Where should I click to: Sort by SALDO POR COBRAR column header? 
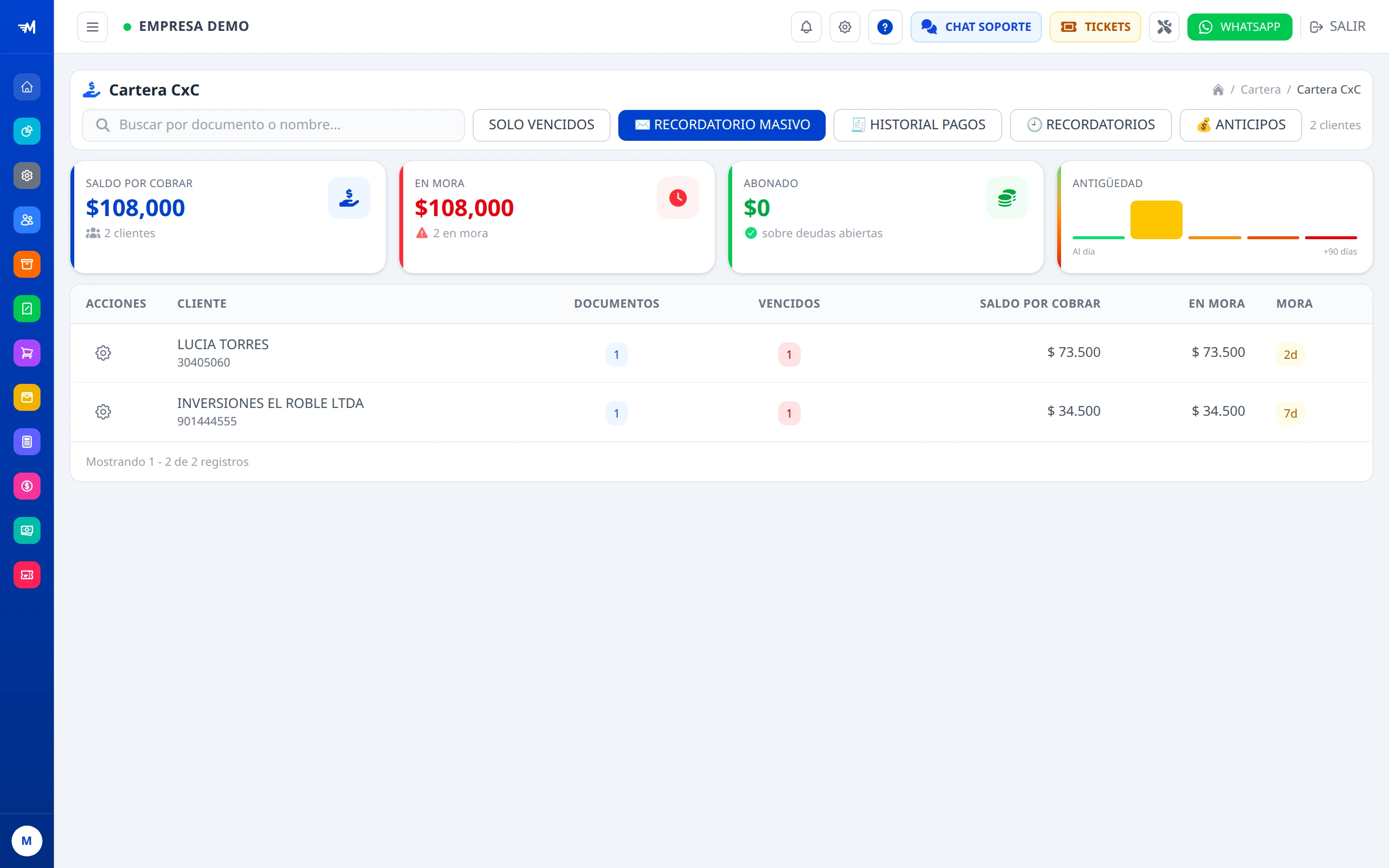(x=1039, y=304)
